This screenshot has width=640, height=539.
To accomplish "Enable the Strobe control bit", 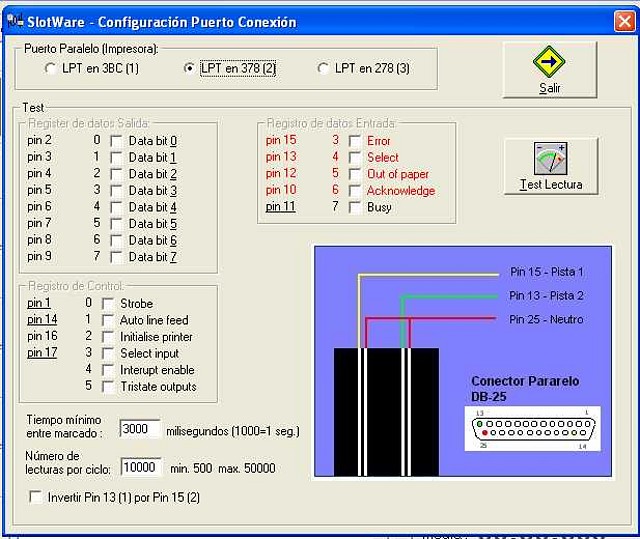I will [x=108, y=304].
